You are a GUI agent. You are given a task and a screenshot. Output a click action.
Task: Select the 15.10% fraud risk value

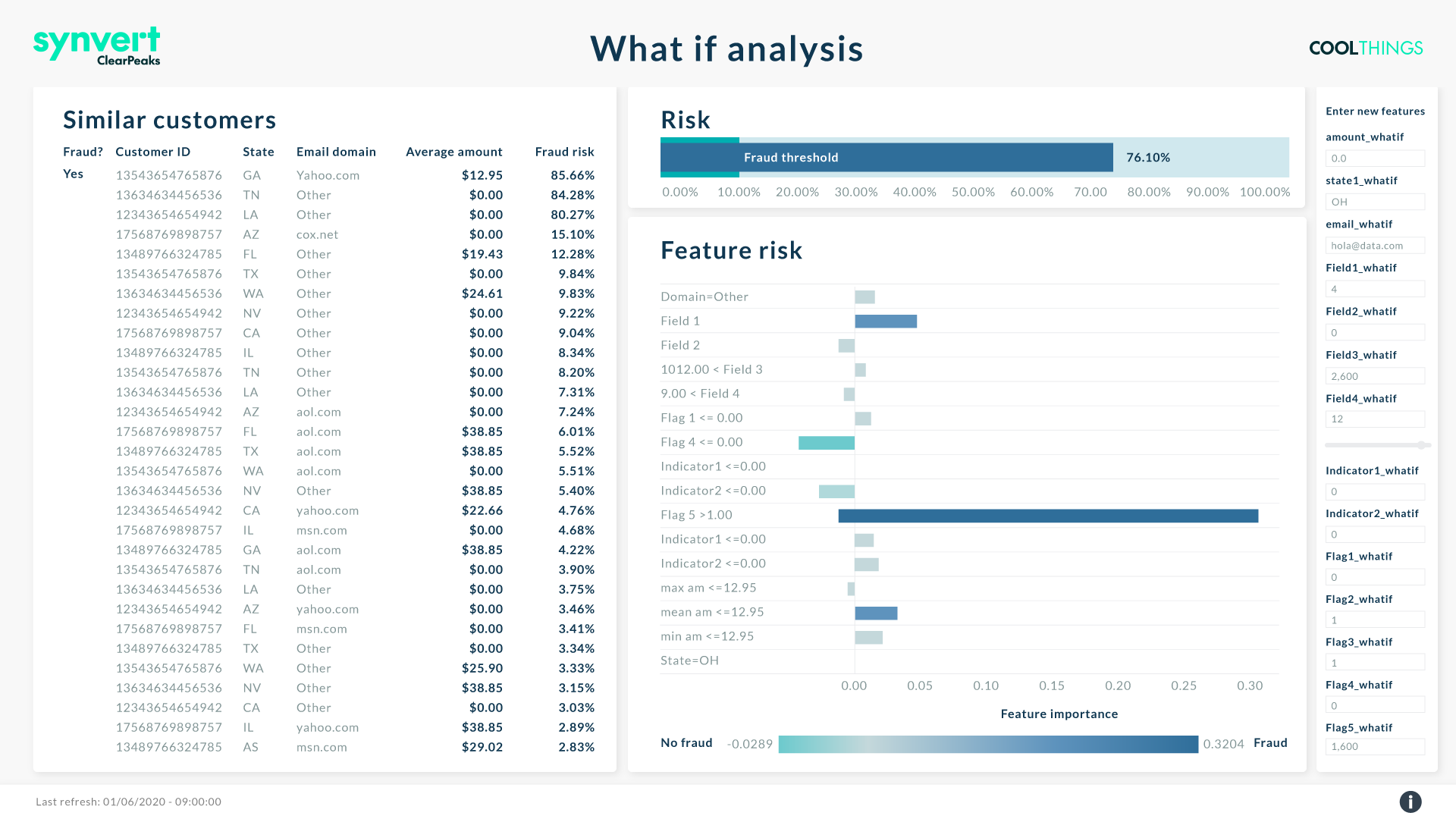point(573,234)
